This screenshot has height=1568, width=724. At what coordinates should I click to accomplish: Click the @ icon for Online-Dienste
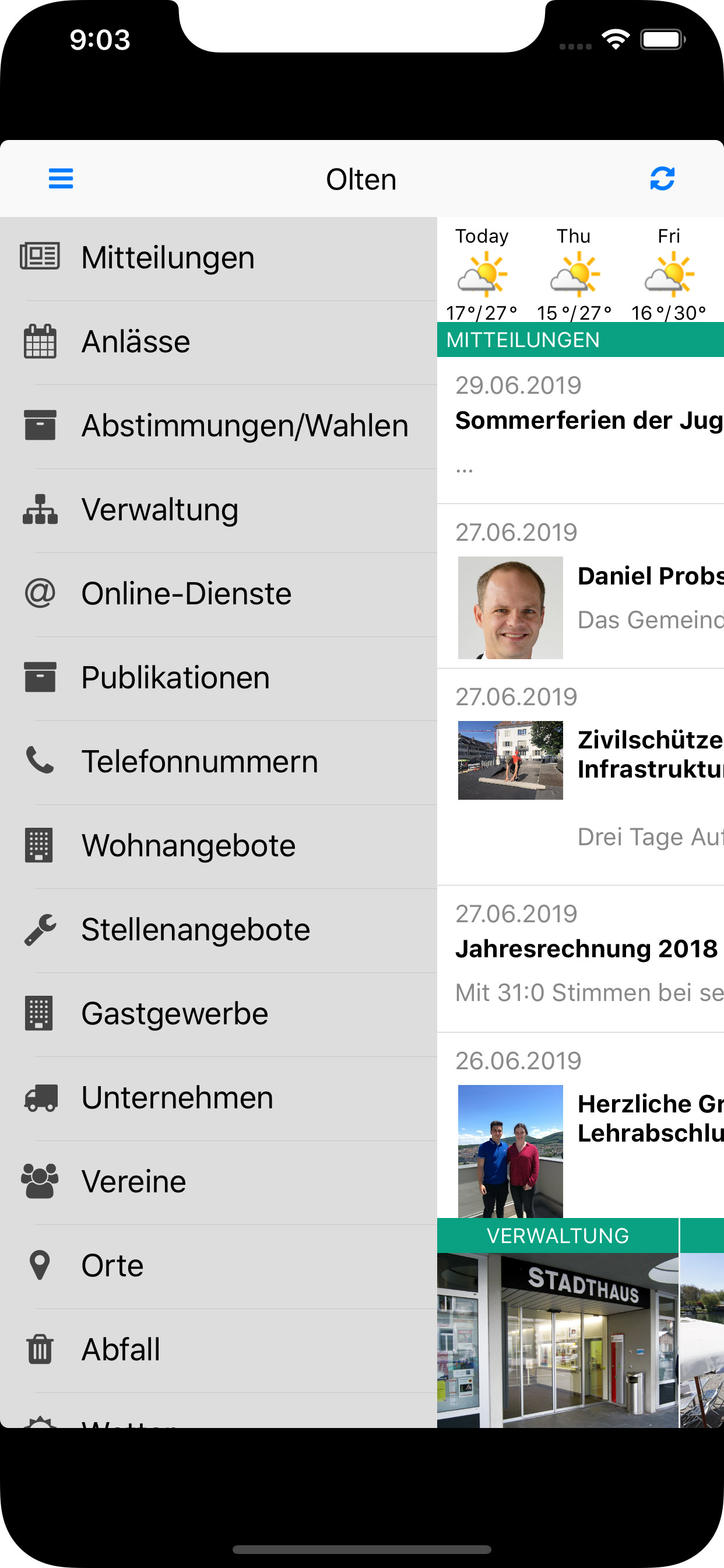pos(40,593)
